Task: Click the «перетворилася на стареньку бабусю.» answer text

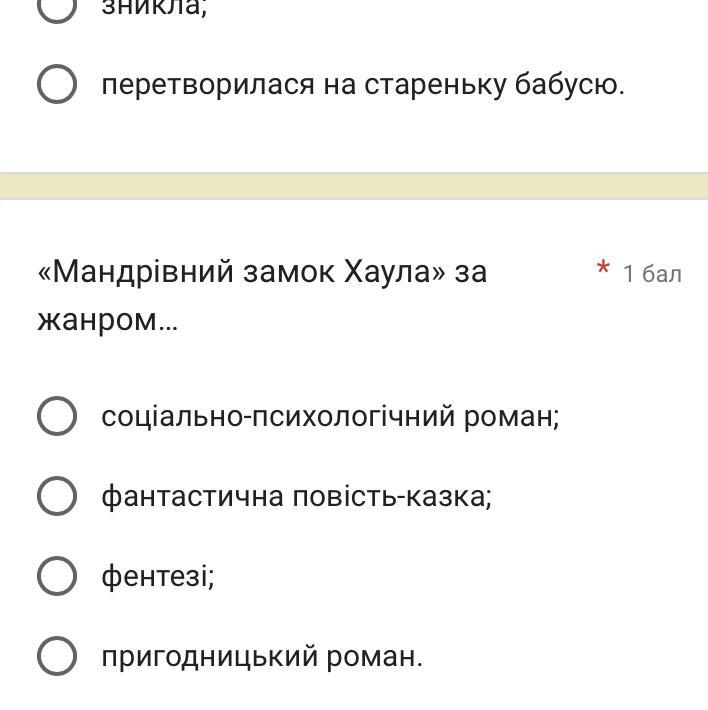Action: tap(362, 85)
